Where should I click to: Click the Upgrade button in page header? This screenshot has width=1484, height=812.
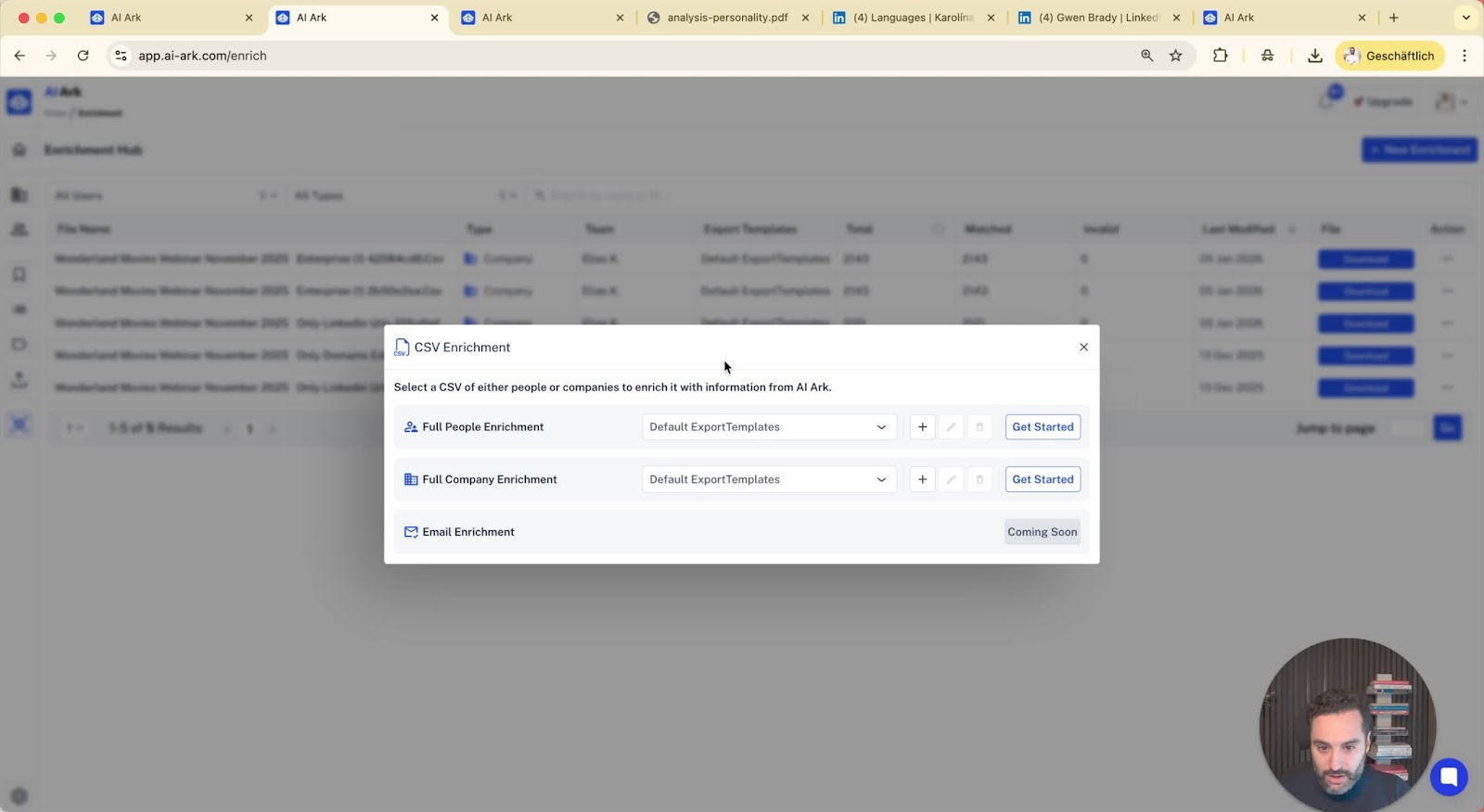[x=1383, y=101]
